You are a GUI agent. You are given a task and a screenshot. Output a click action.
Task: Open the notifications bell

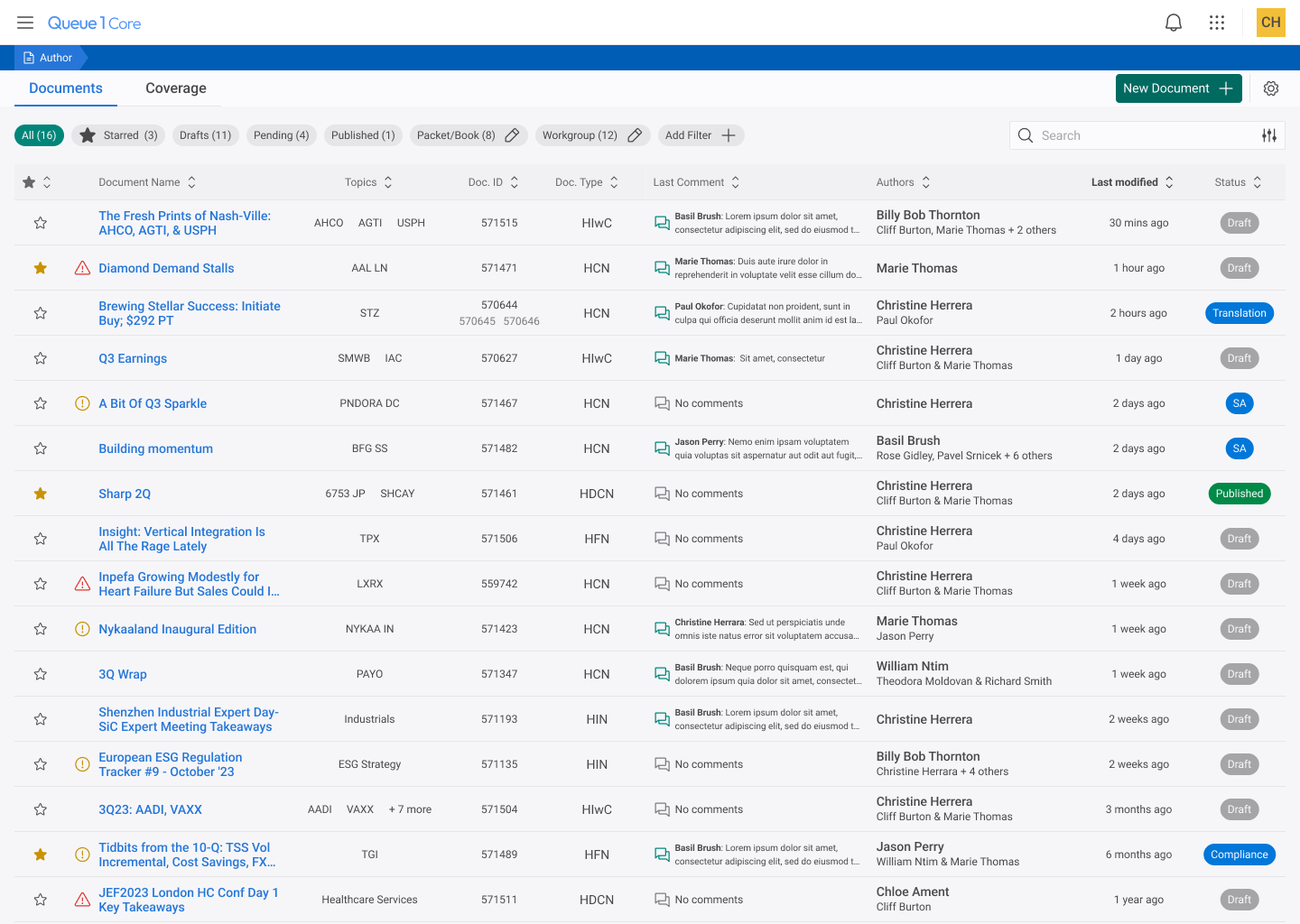1174,23
